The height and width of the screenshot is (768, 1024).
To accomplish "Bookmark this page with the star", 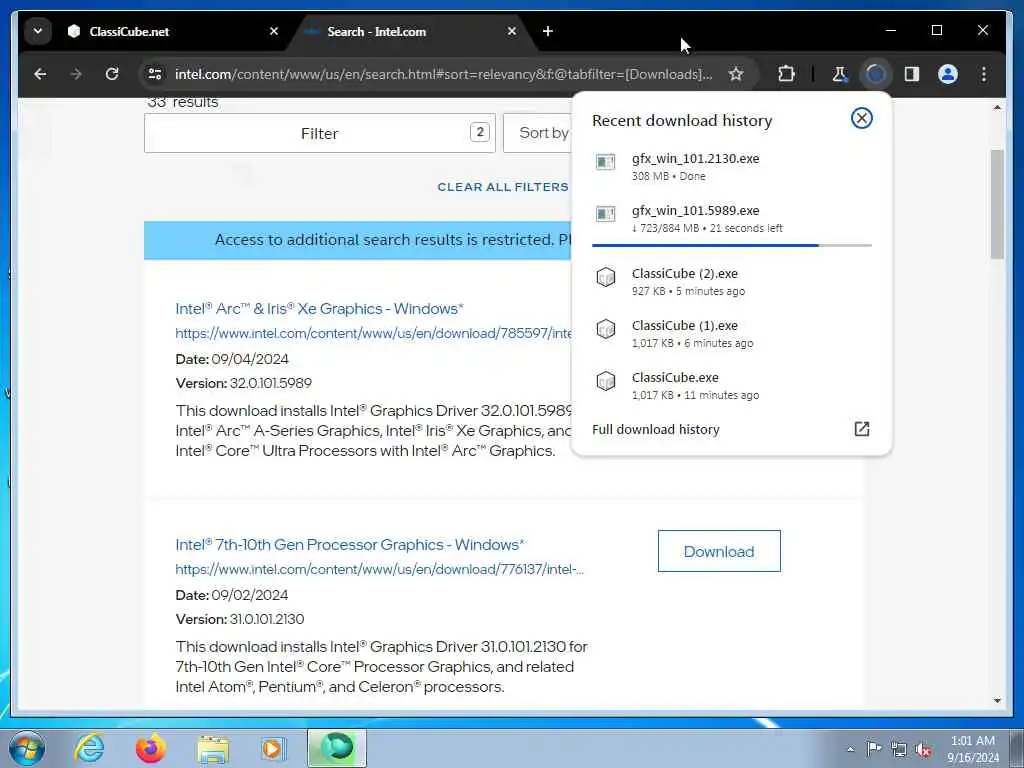I will point(736,74).
